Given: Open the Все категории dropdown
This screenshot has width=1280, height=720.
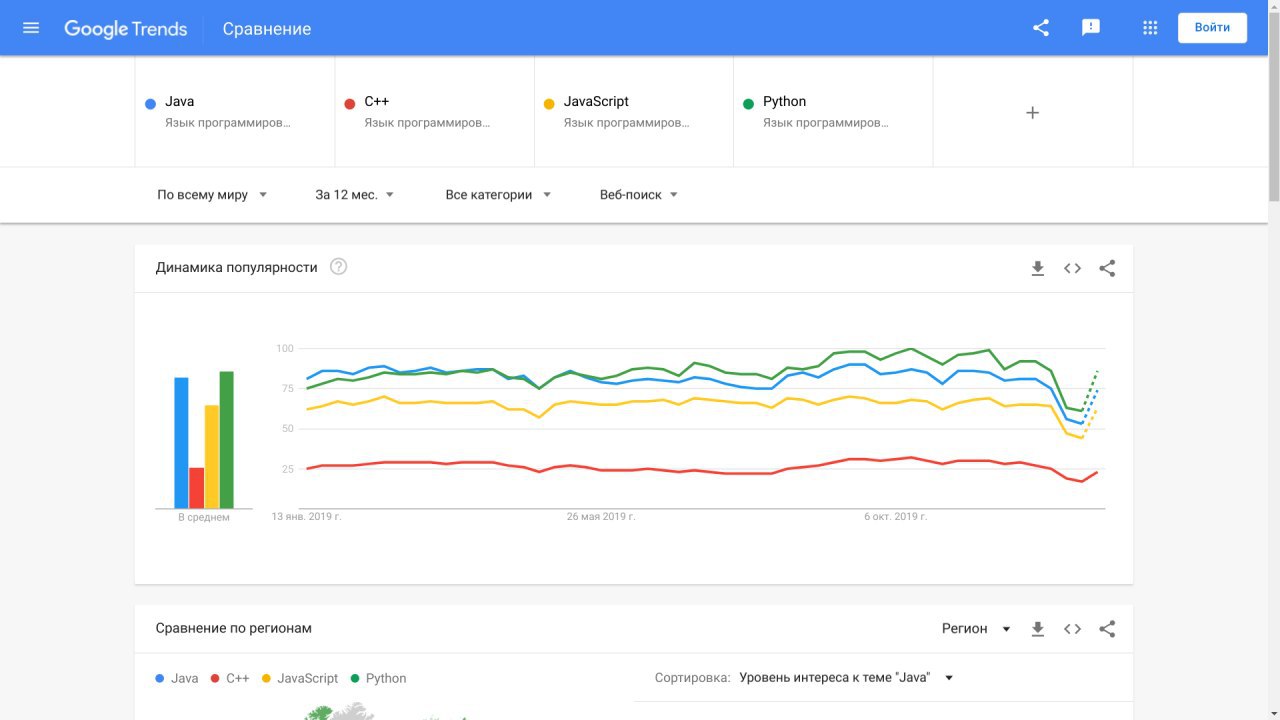Looking at the screenshot, I should point(498,195).
